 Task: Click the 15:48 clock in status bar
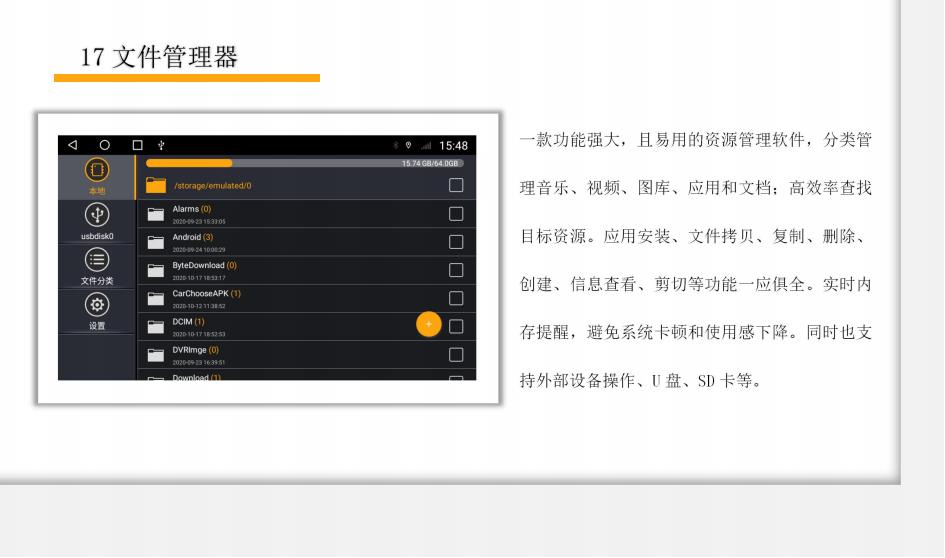453,146
